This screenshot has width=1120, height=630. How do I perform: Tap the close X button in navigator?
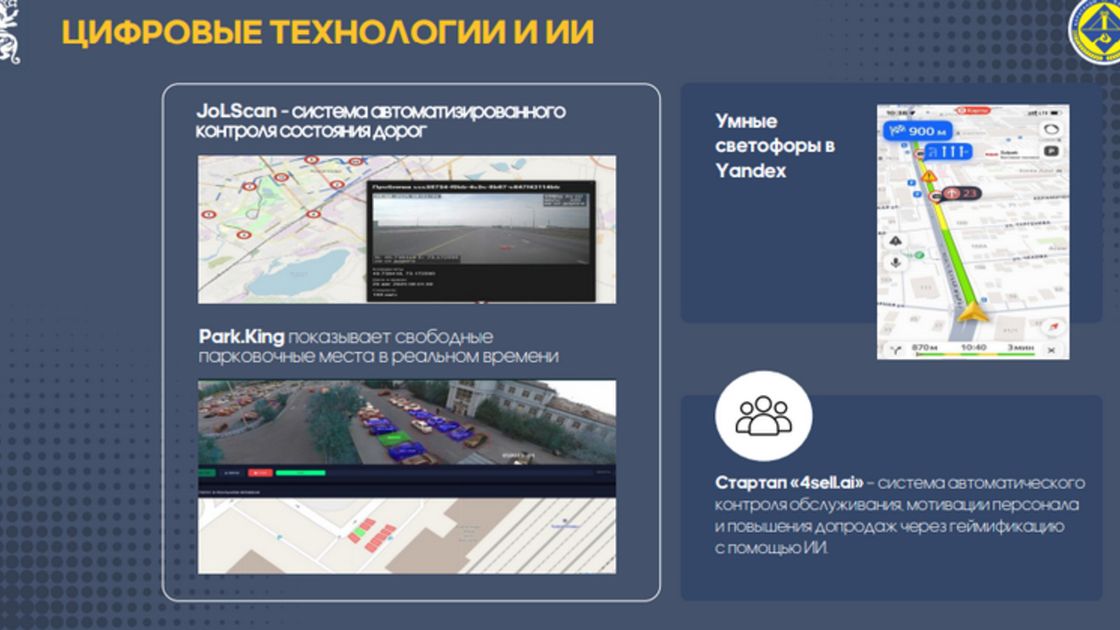click(1050, 350)
